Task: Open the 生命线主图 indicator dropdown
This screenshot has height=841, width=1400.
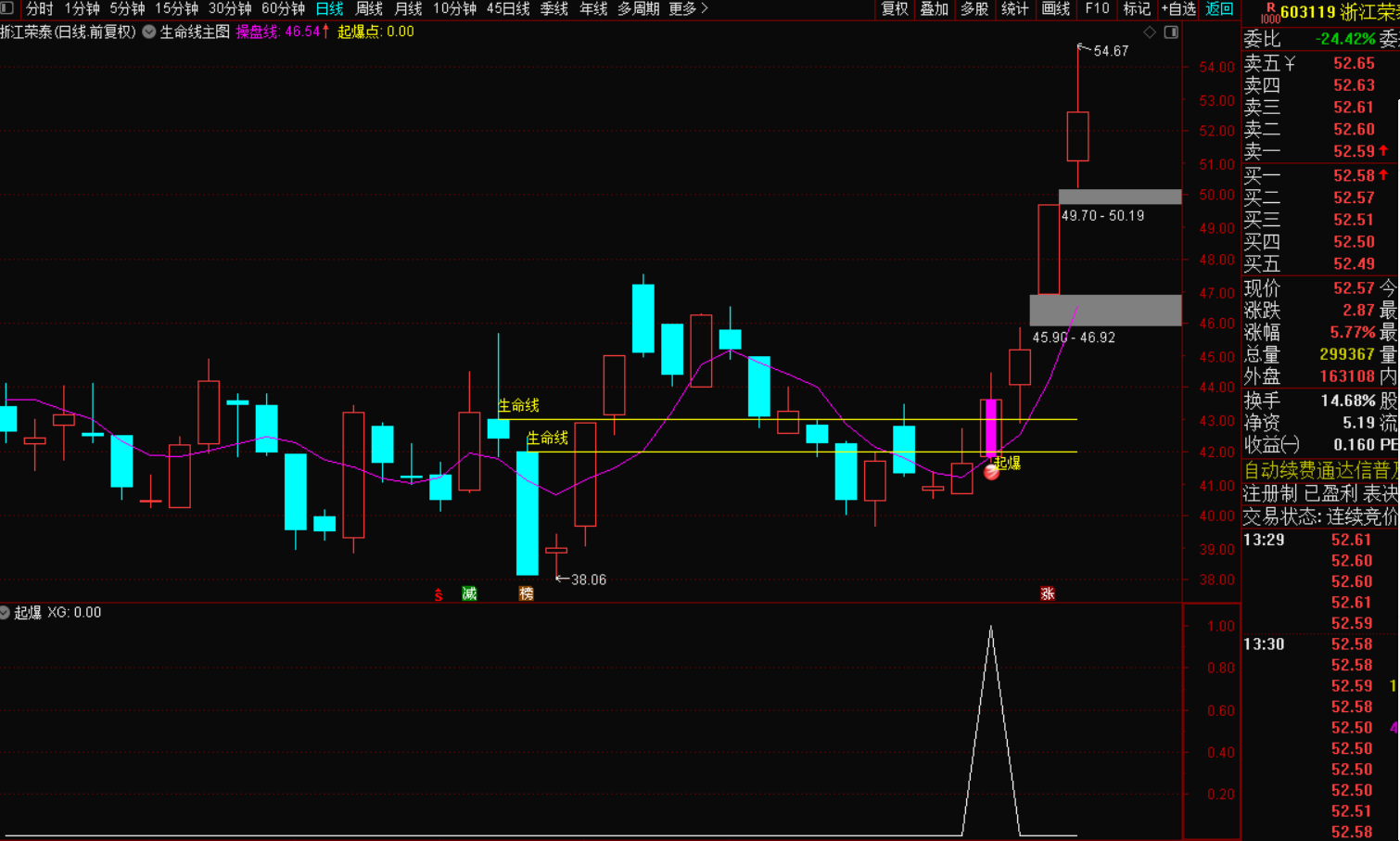Action: point(149,32)
